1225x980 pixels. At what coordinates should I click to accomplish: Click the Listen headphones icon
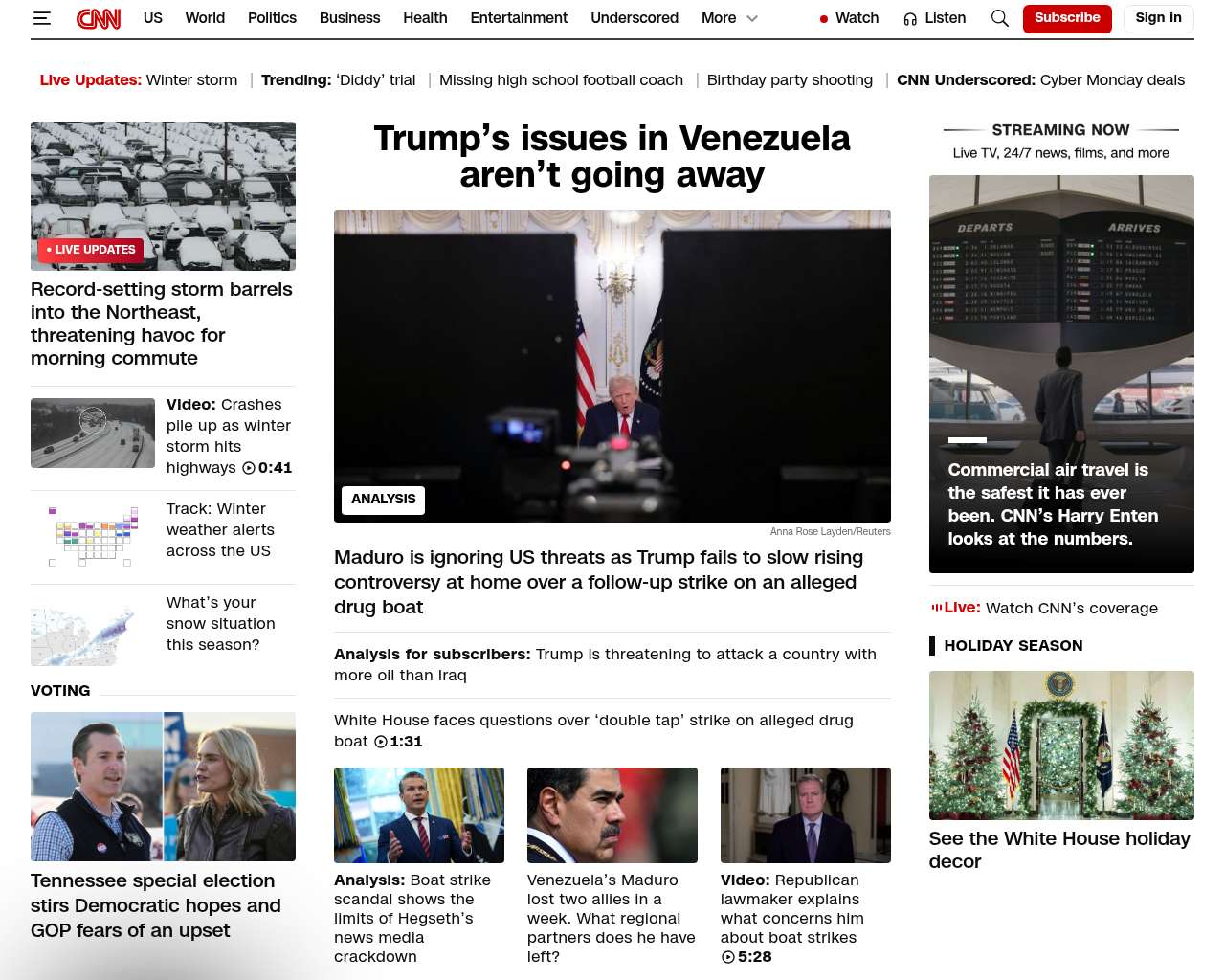[910, 19]
